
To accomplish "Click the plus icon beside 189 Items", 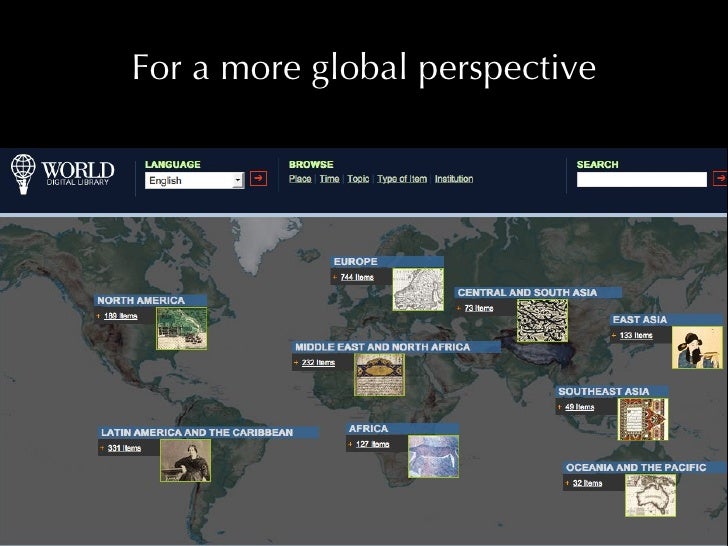I will tap(98, 316).
